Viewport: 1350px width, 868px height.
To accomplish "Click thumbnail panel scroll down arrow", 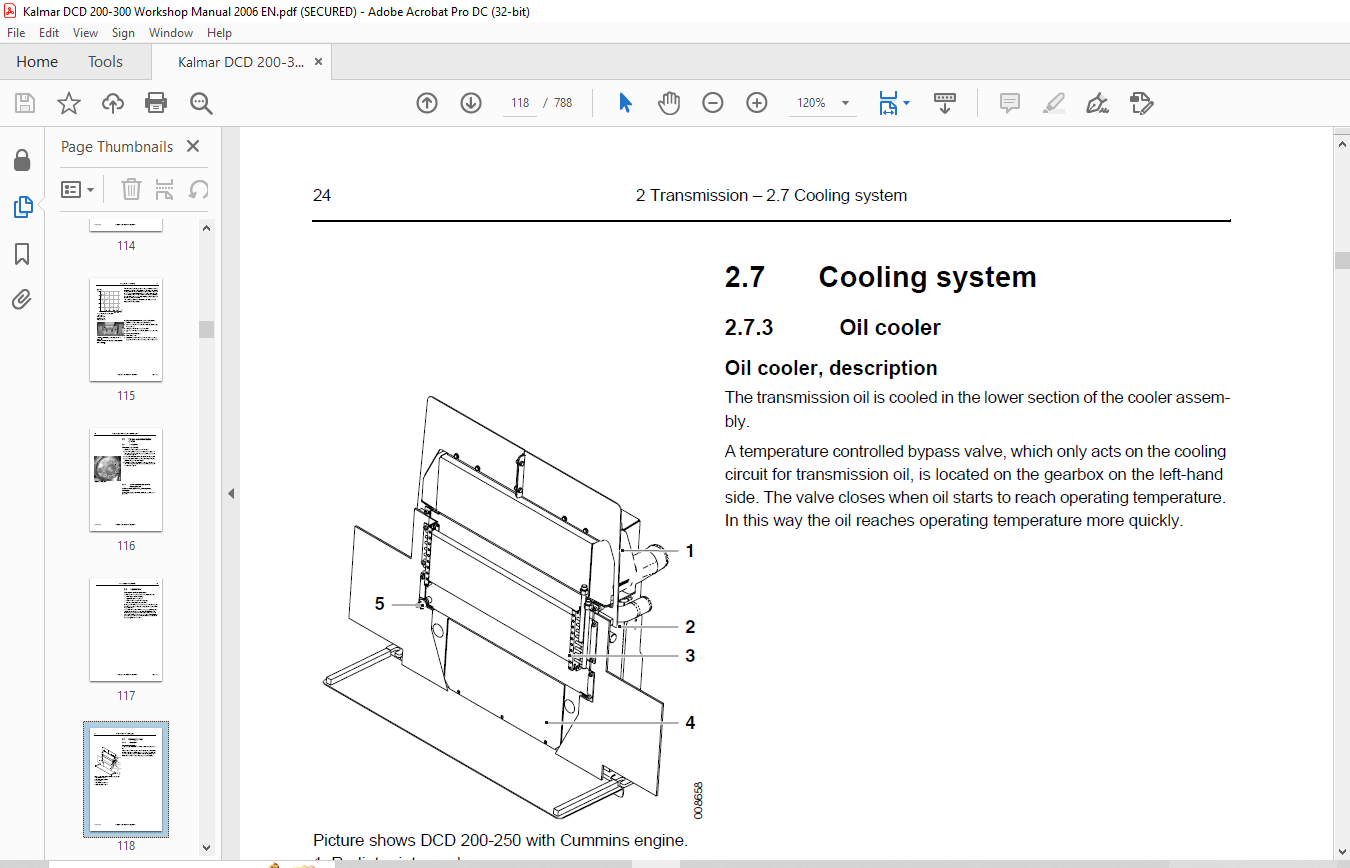I will pyautogui.click(x=206, y=846).
